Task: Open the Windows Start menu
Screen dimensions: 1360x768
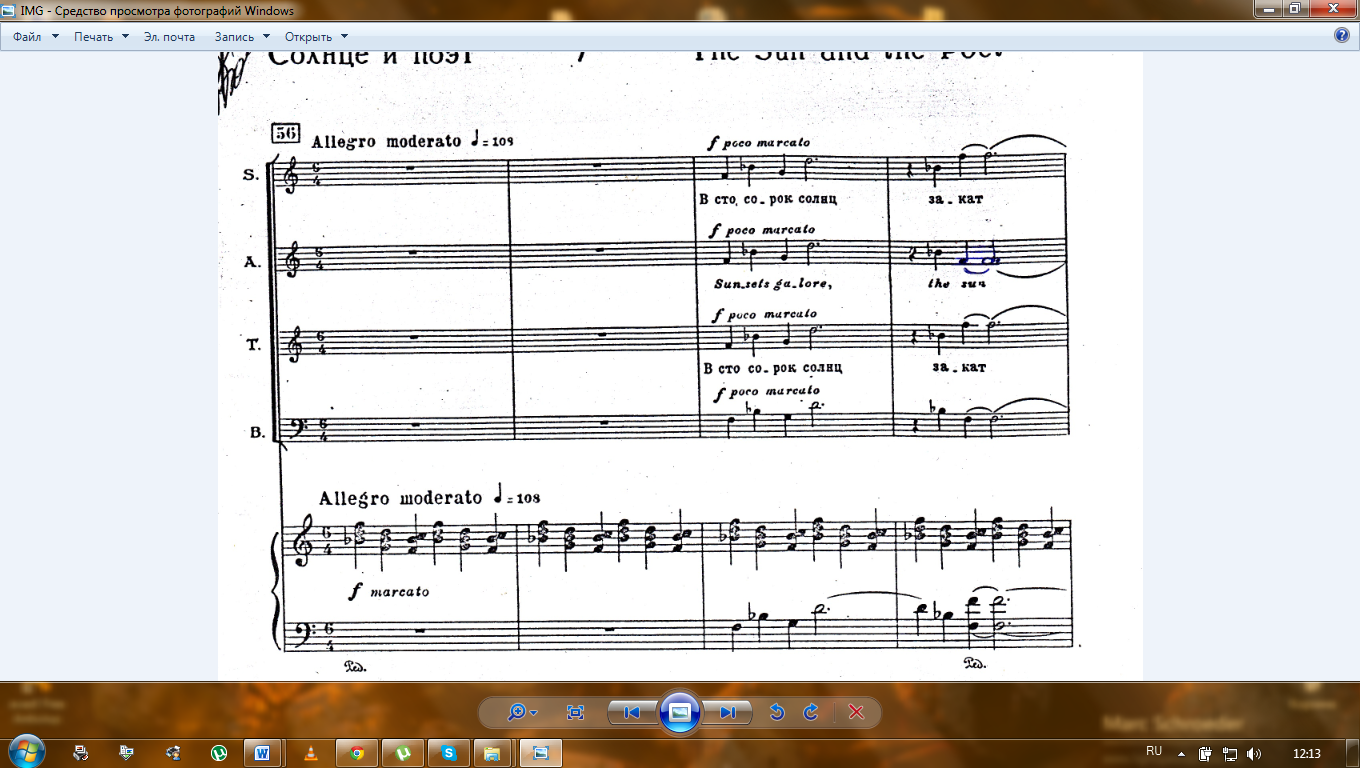Action: tap(26, 751)
